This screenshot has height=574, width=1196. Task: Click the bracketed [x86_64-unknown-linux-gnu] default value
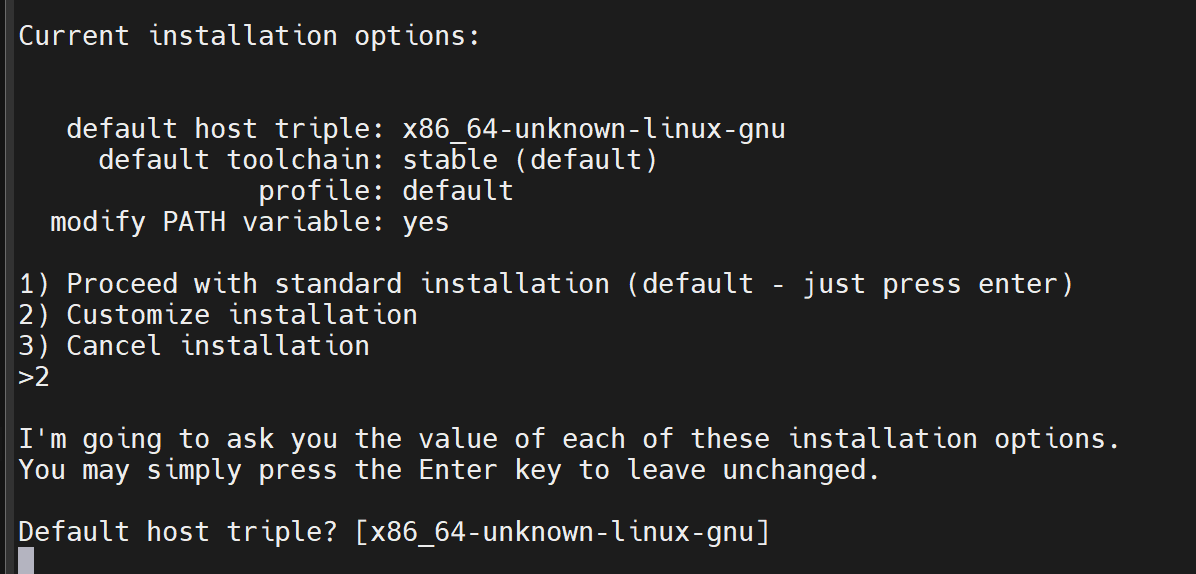[x=562, y=532]
